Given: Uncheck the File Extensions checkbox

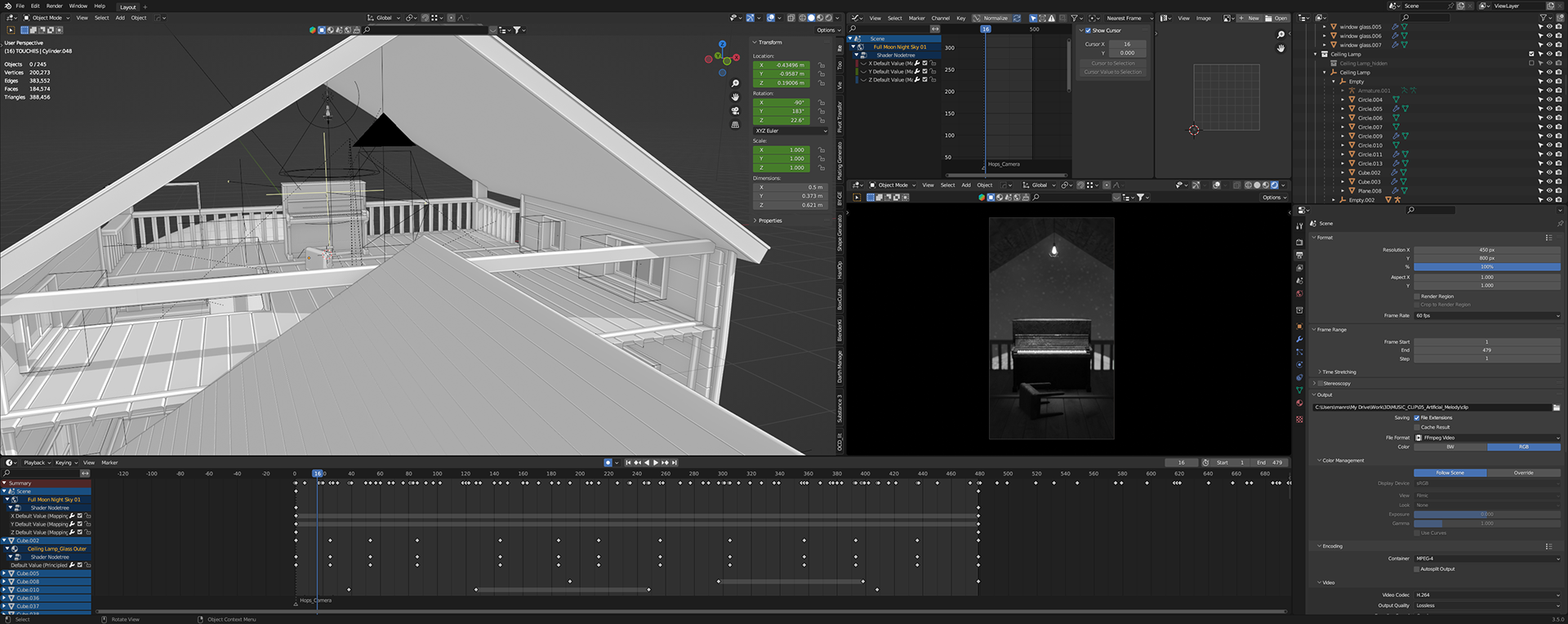Looking at the screenshot, I should point(1417,417).
